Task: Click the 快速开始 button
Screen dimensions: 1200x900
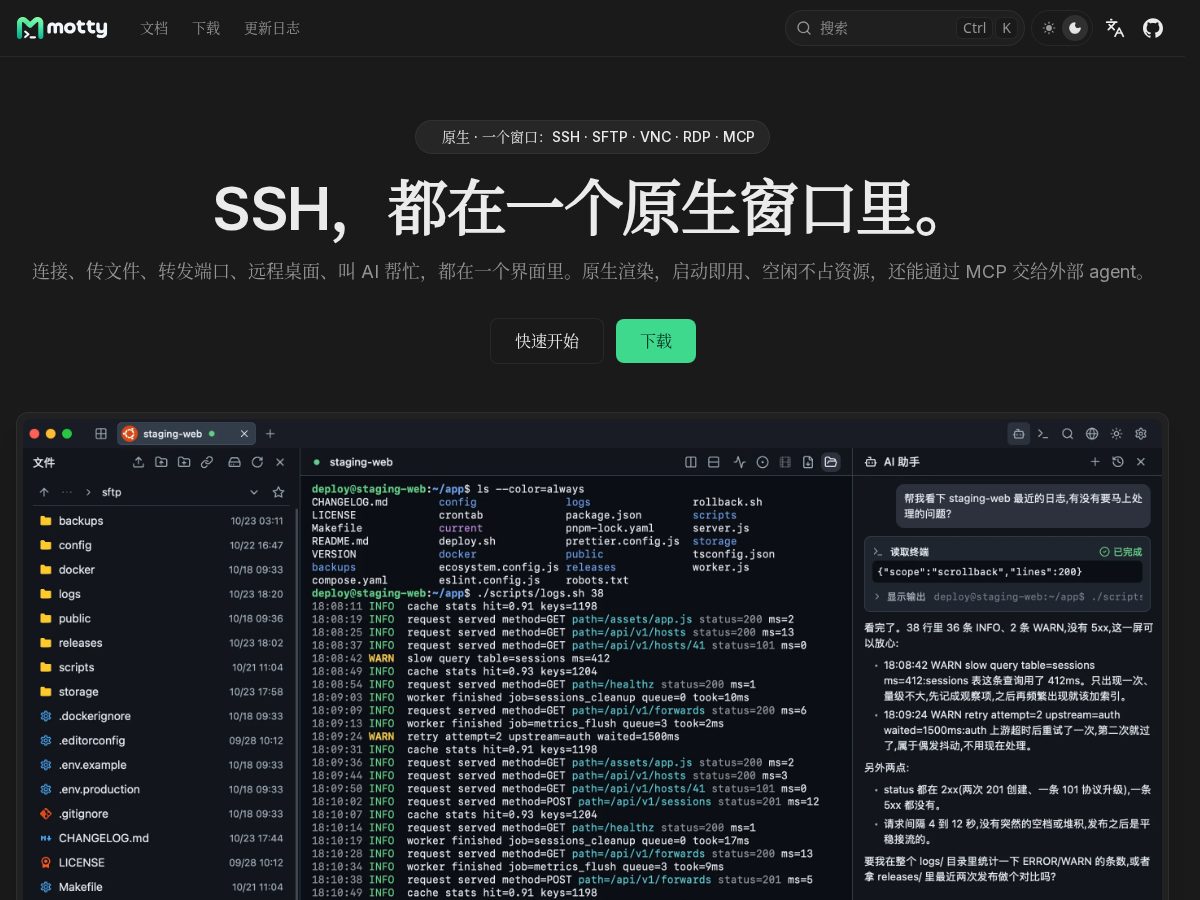Action: (x=547, y=341)
